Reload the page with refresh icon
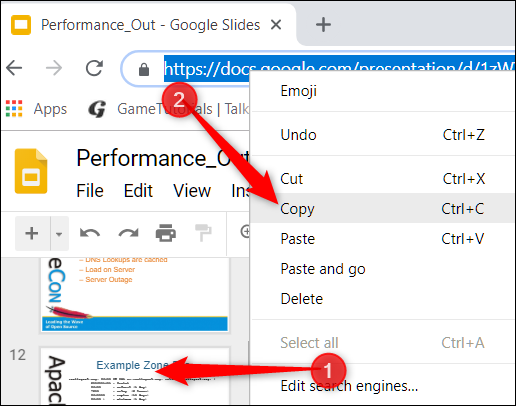The image size is (516, 406). coord(94,68)
